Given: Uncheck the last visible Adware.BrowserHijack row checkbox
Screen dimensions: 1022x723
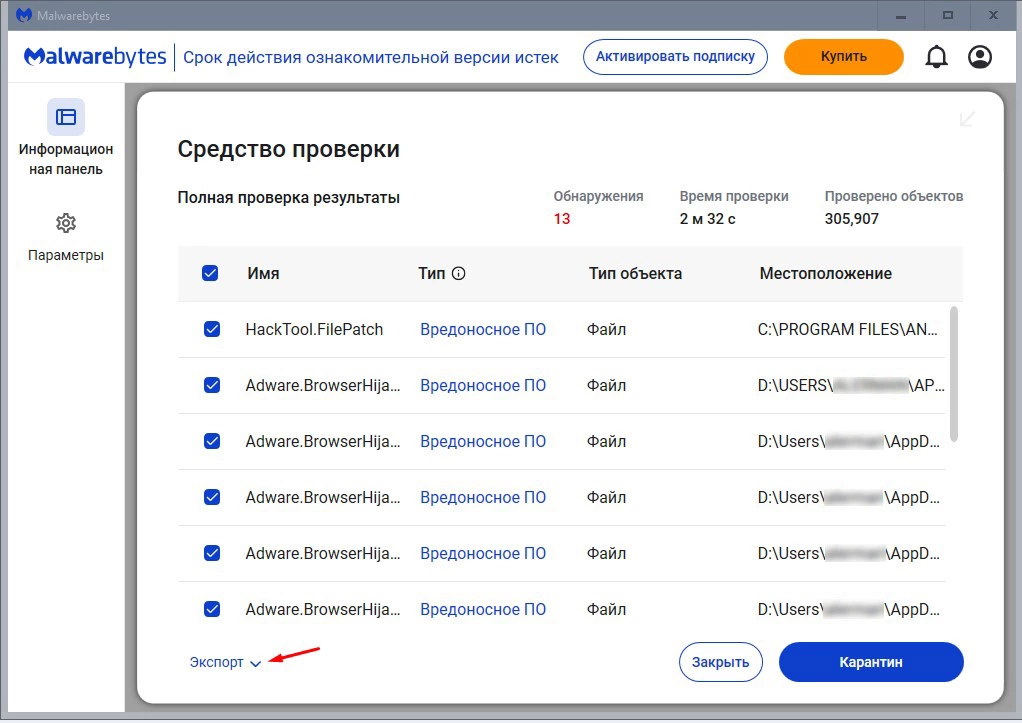Looking at the screenshot, I should pyautogui.click(x=212, y=609).
